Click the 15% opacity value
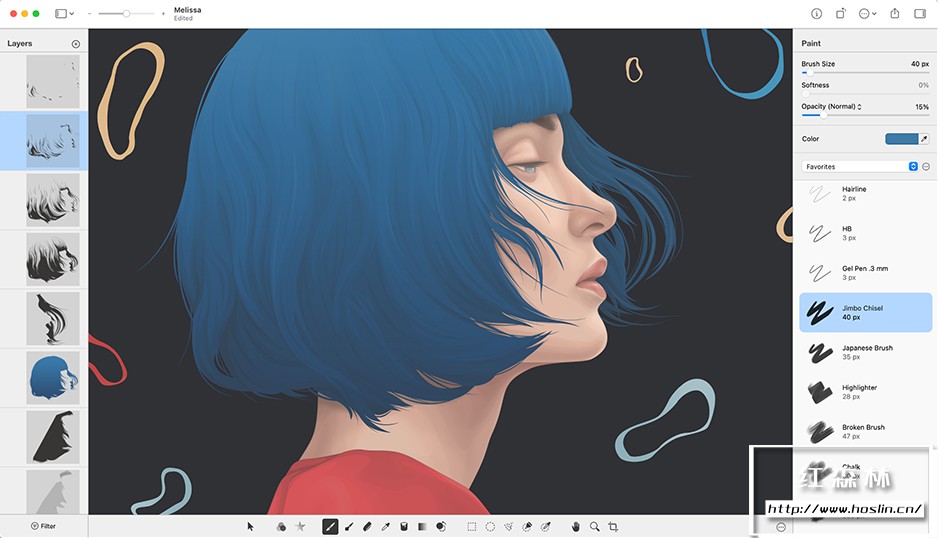Image resolution: width=938 pixels, height=538 pixels. 922,107
